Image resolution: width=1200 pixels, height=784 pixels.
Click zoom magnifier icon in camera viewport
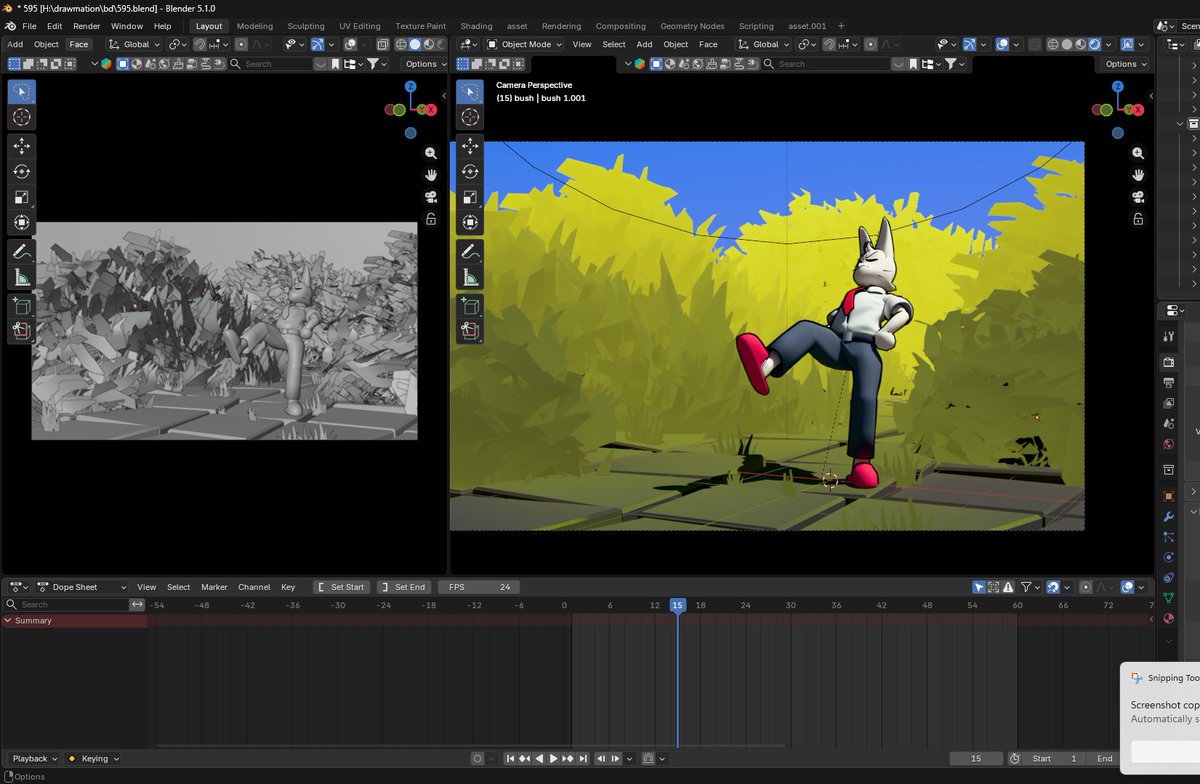click(1138, 153)
